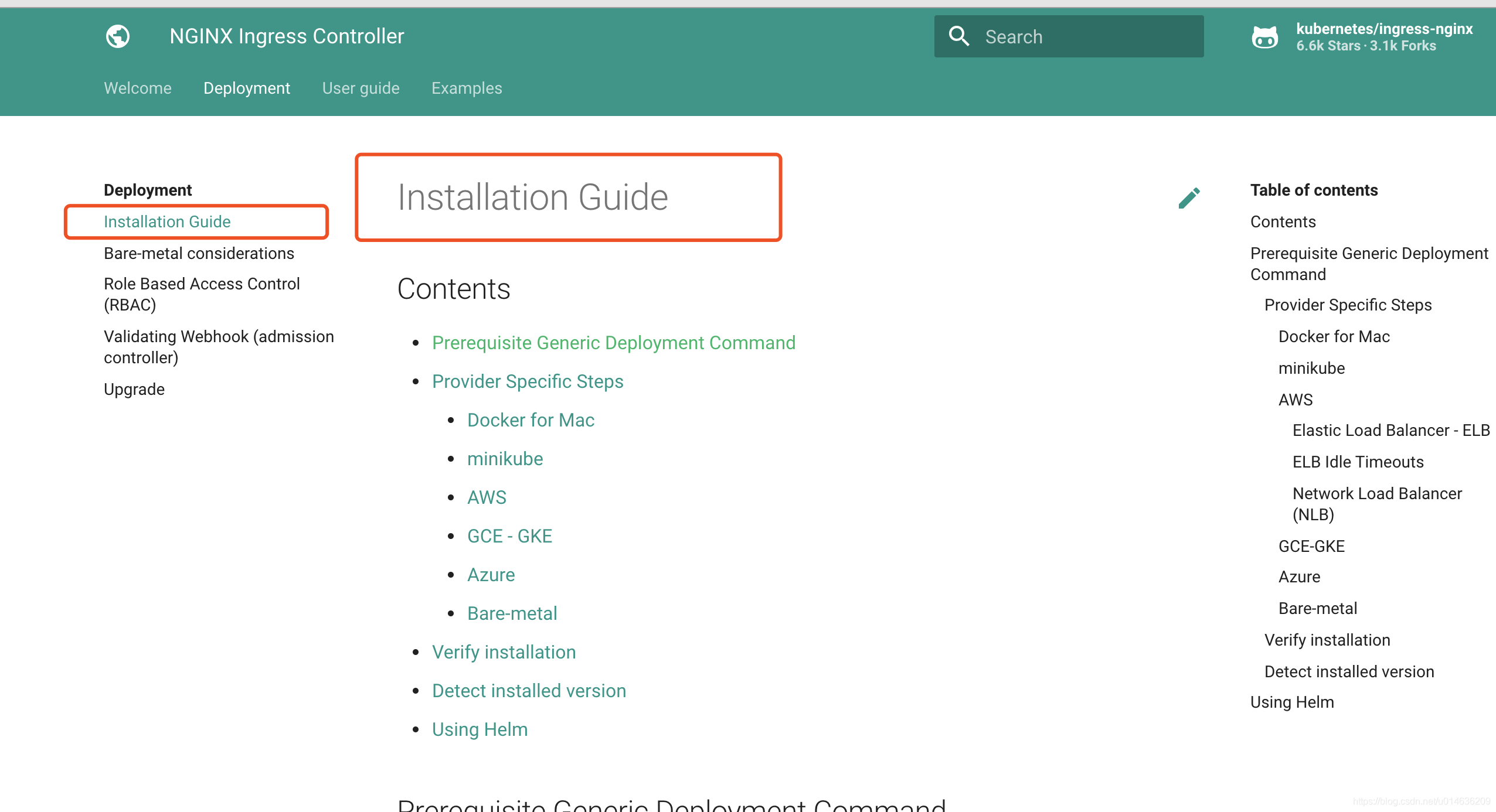Image resolution: width=1496 pixels, height=812 pixels.
Task: Jump to Verify installation in TOC
Action: coord(1327,640)
